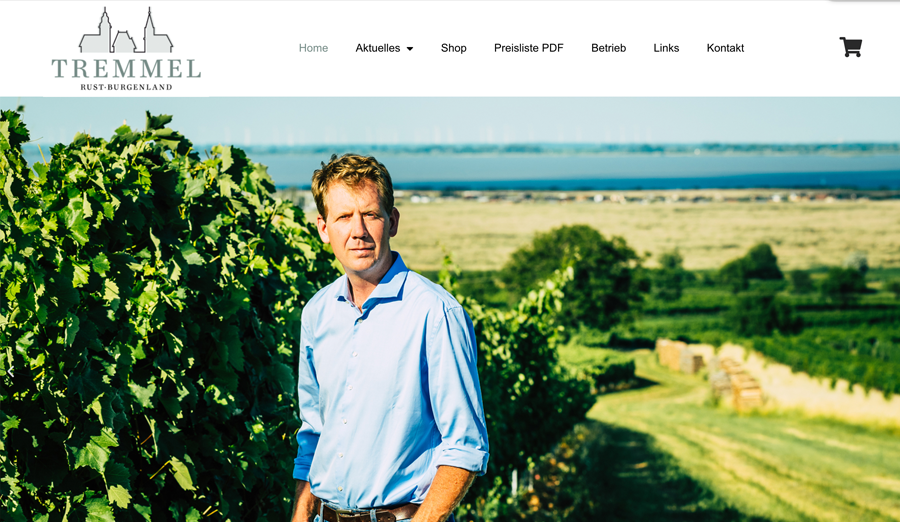The image size is (900, 522).
Task: Open the Kontakt page
Action: [x=725, y=48]
